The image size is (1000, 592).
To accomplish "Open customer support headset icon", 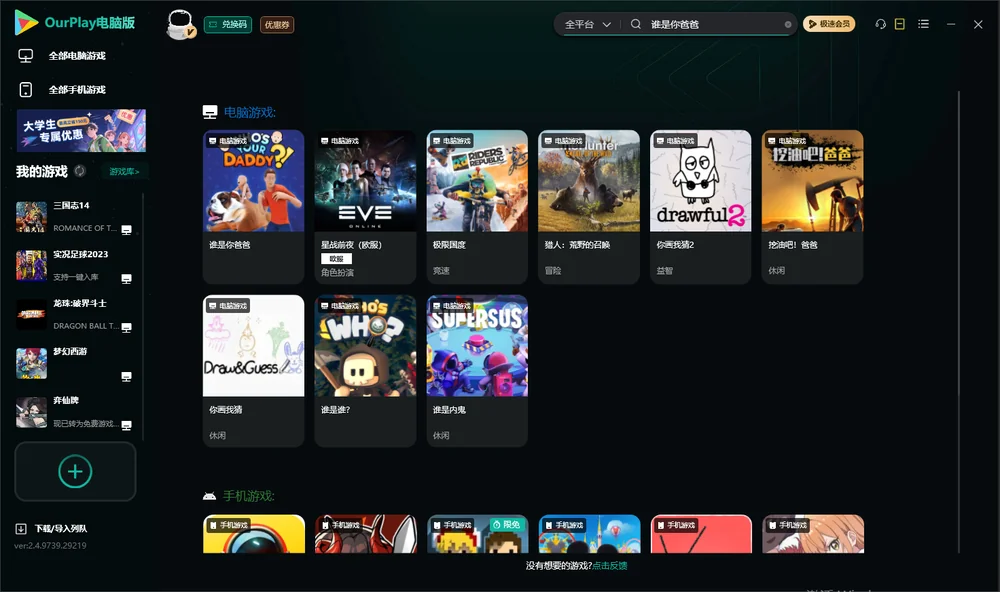I will point(881,24).
